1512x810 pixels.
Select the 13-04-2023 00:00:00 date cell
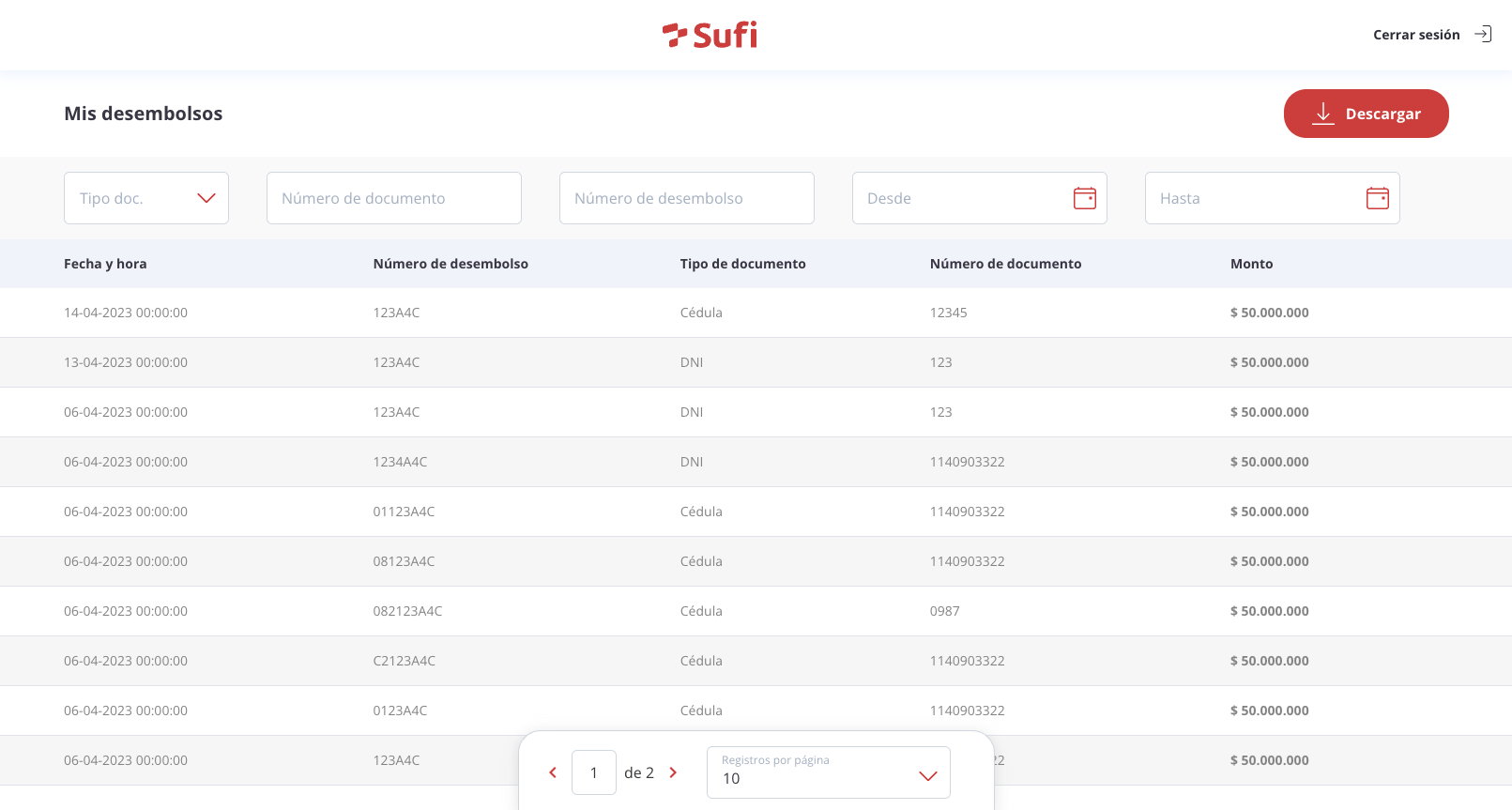[126, 362]
